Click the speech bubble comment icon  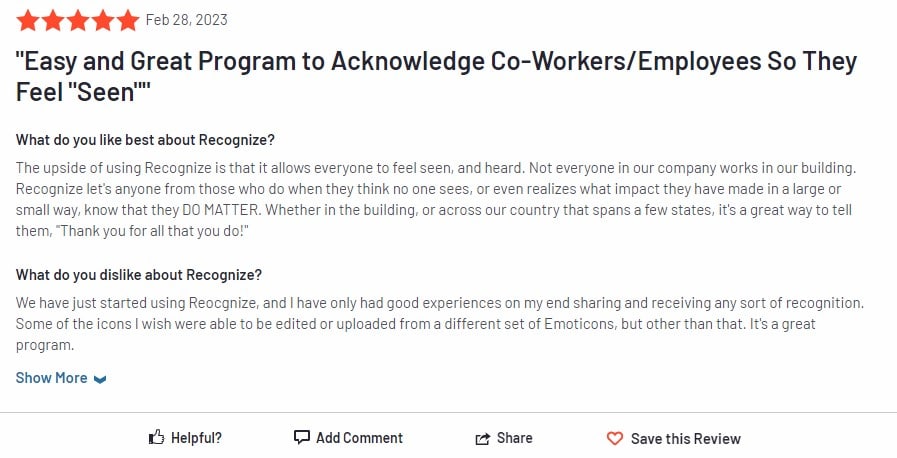pyautogui.click(x=301, y=437)
